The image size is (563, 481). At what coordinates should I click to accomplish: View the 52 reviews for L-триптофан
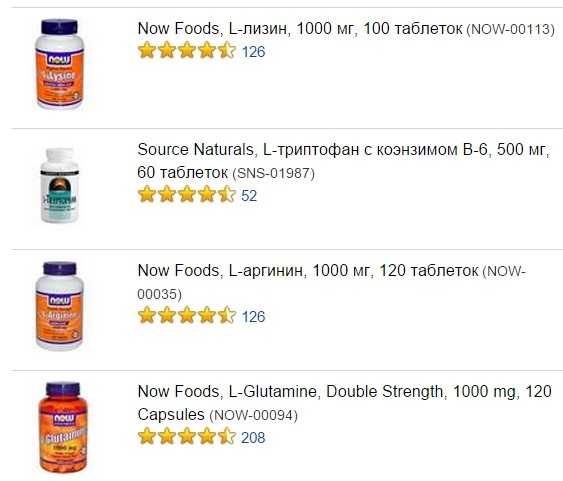click(249, 196)
